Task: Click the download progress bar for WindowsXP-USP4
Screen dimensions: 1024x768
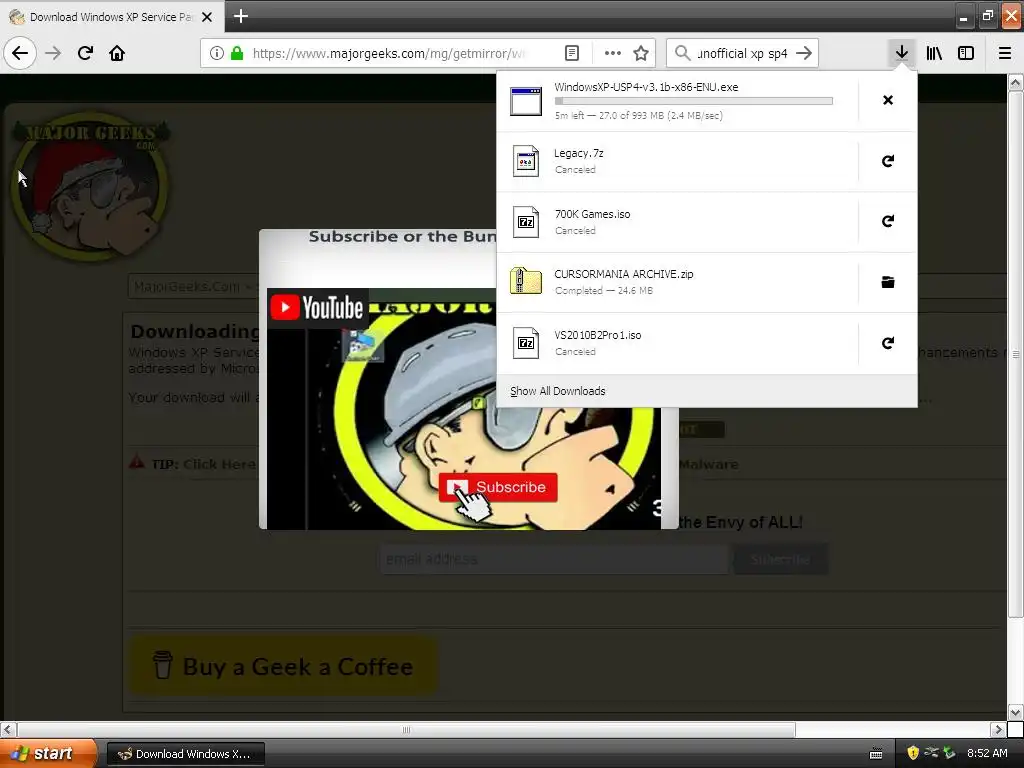Action: 694,101
